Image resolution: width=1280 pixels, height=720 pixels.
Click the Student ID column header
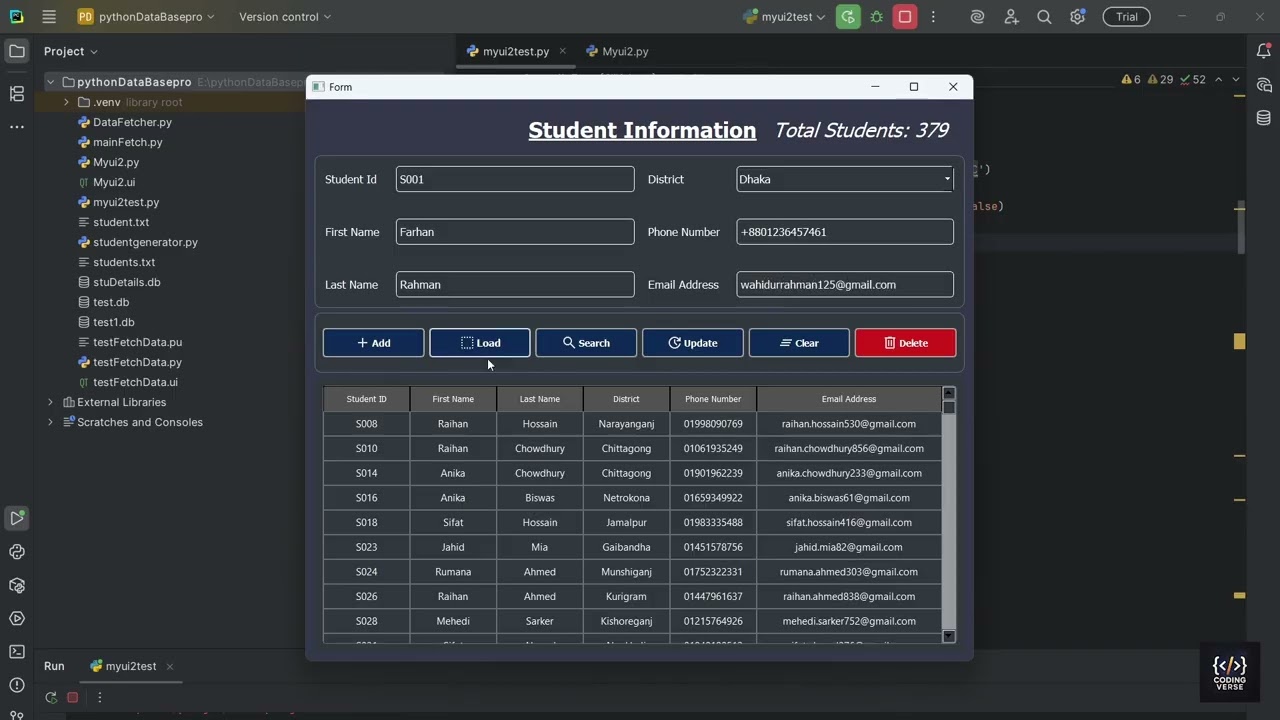click(366, 399)
